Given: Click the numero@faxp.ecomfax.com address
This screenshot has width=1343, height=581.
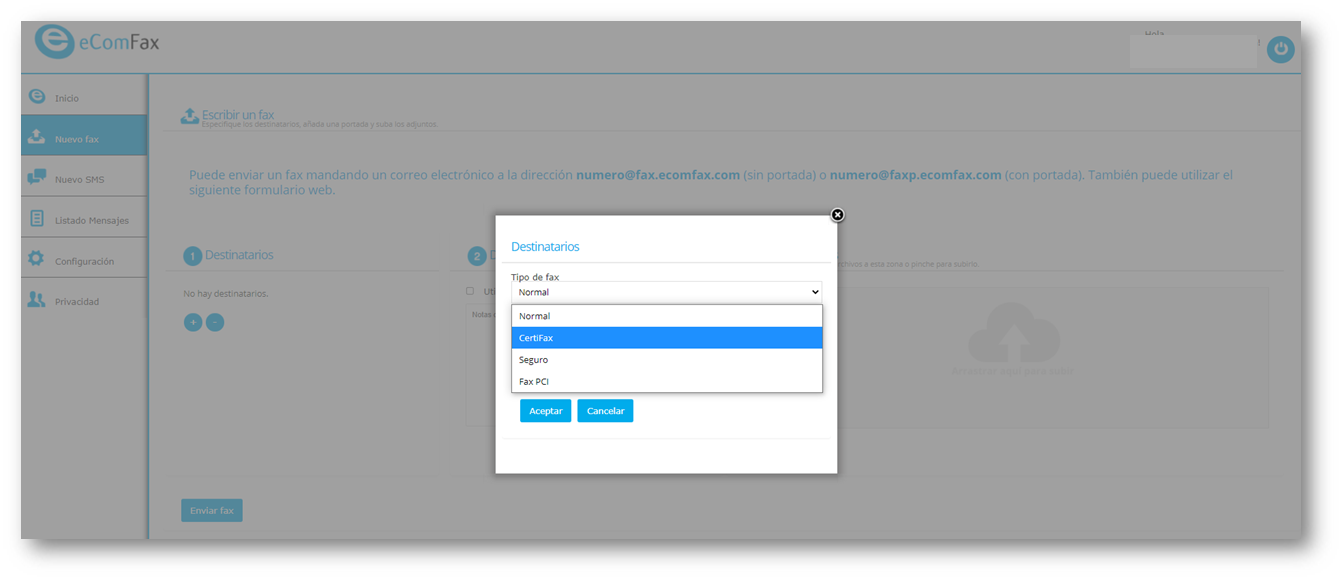Looking at the screenshot, I should click(915, 175).
